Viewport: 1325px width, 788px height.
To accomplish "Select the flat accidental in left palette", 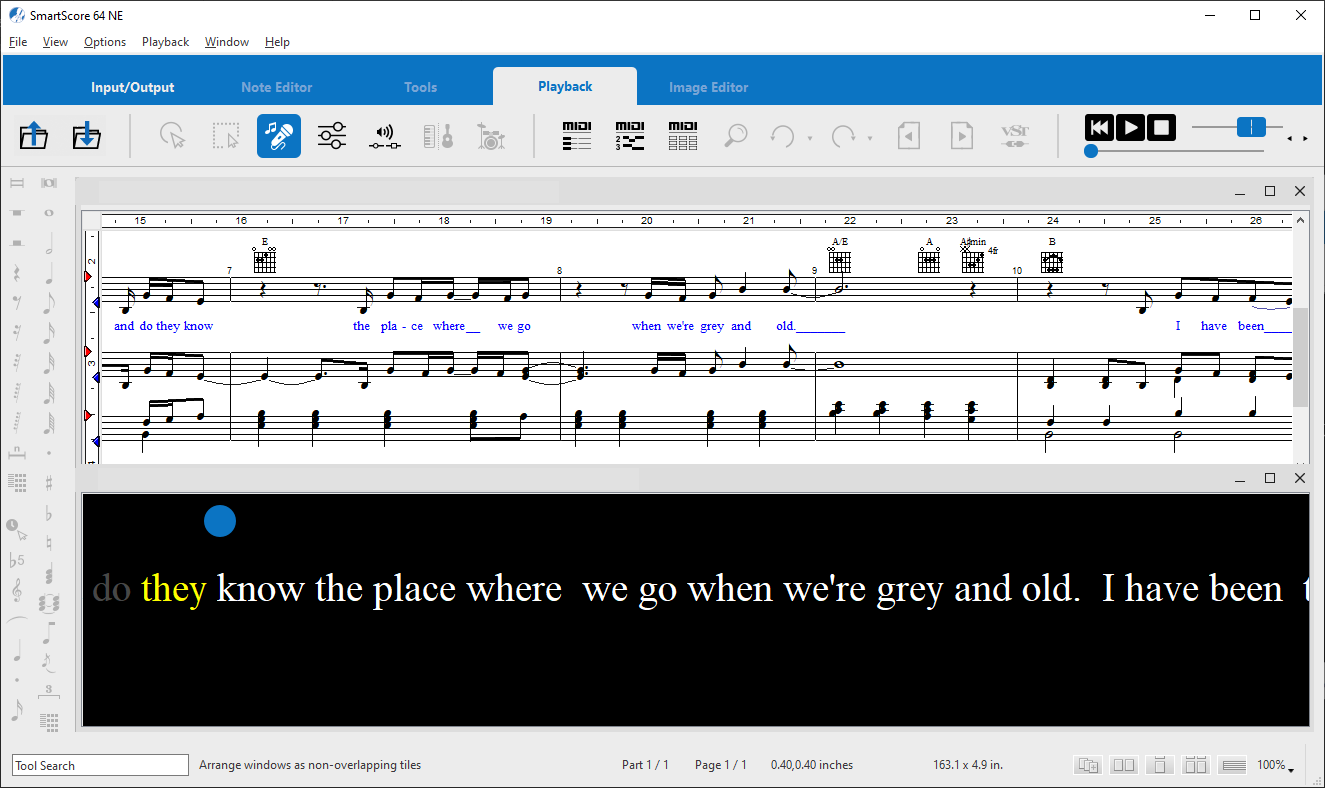I will click(x=48, y=514).
